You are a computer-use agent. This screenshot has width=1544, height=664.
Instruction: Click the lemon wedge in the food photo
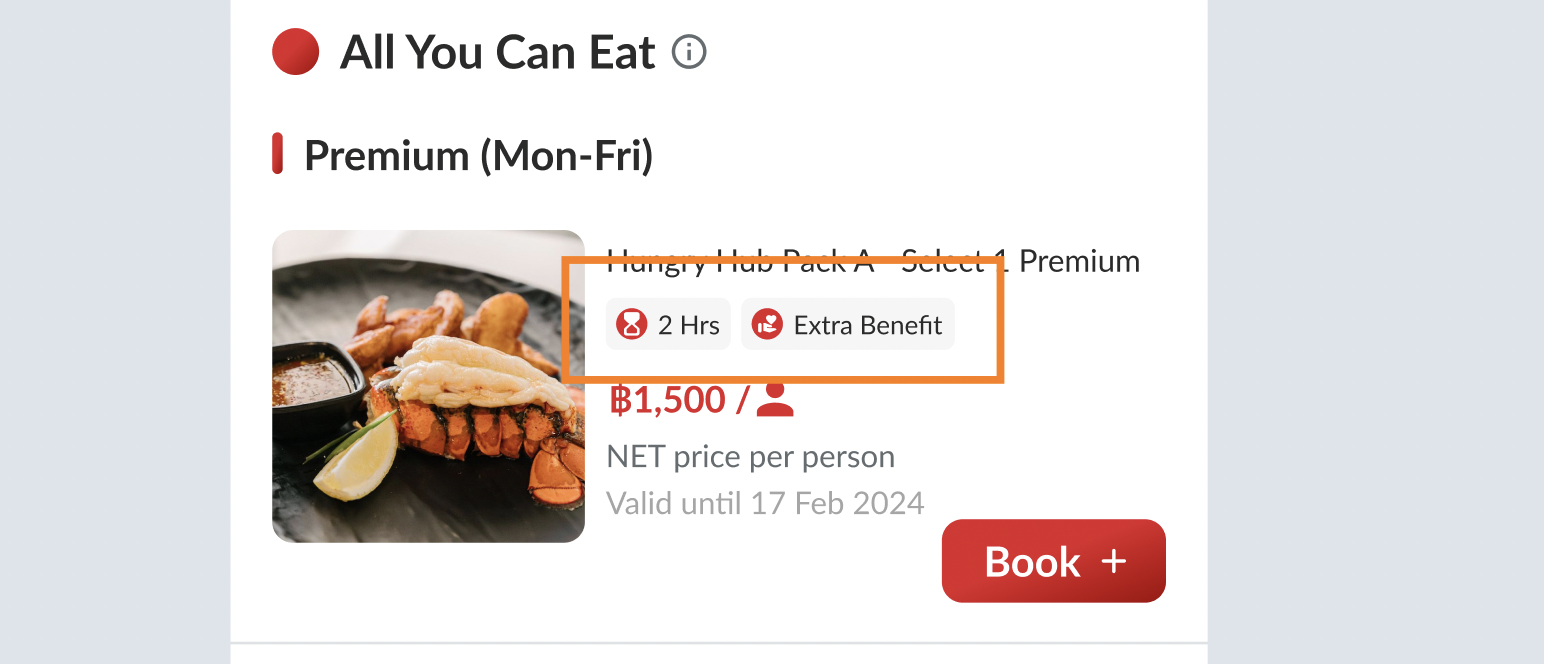(x=356, y=464)
